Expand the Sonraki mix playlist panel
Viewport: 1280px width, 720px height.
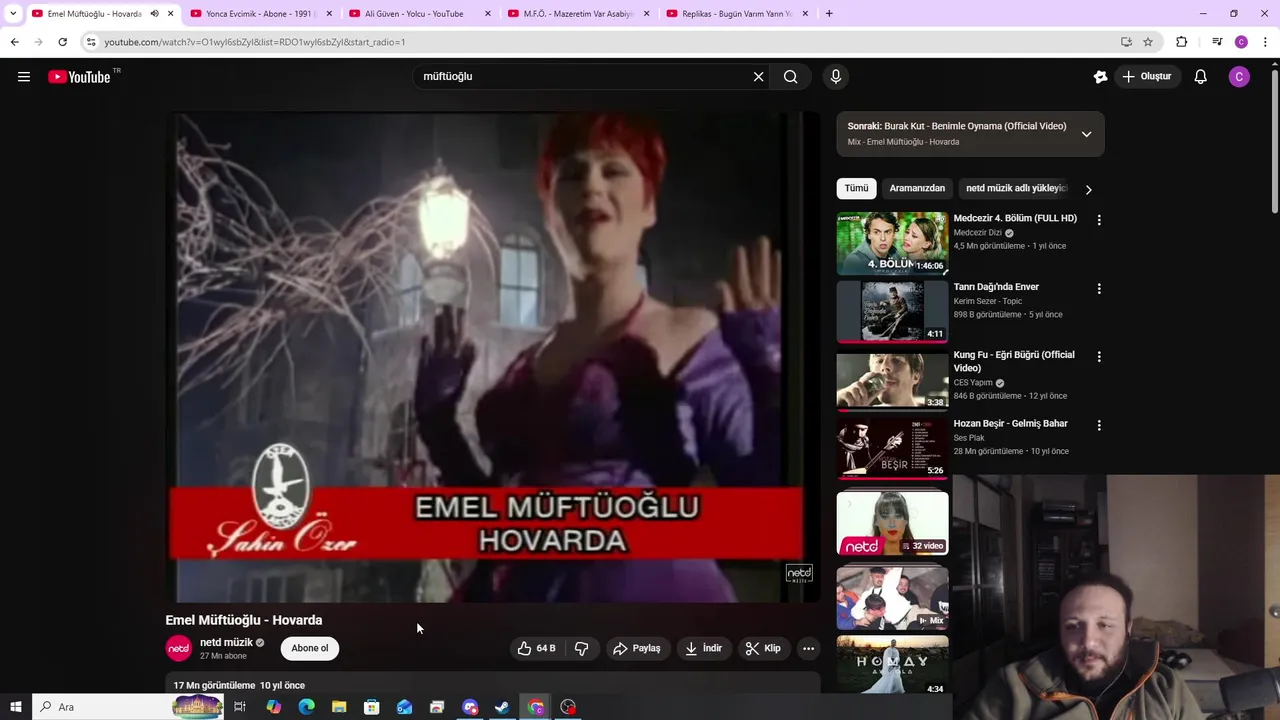point(1086,134)
